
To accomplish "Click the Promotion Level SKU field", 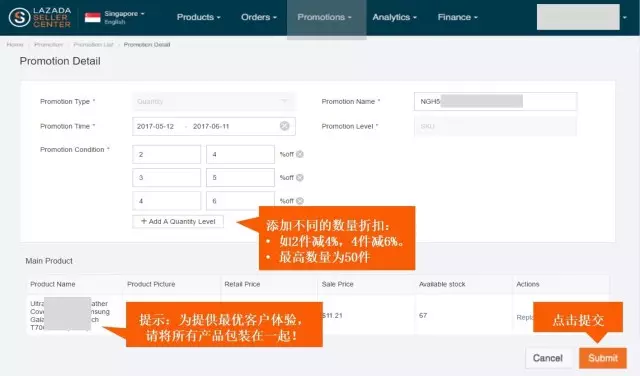I will pos(495,126).
